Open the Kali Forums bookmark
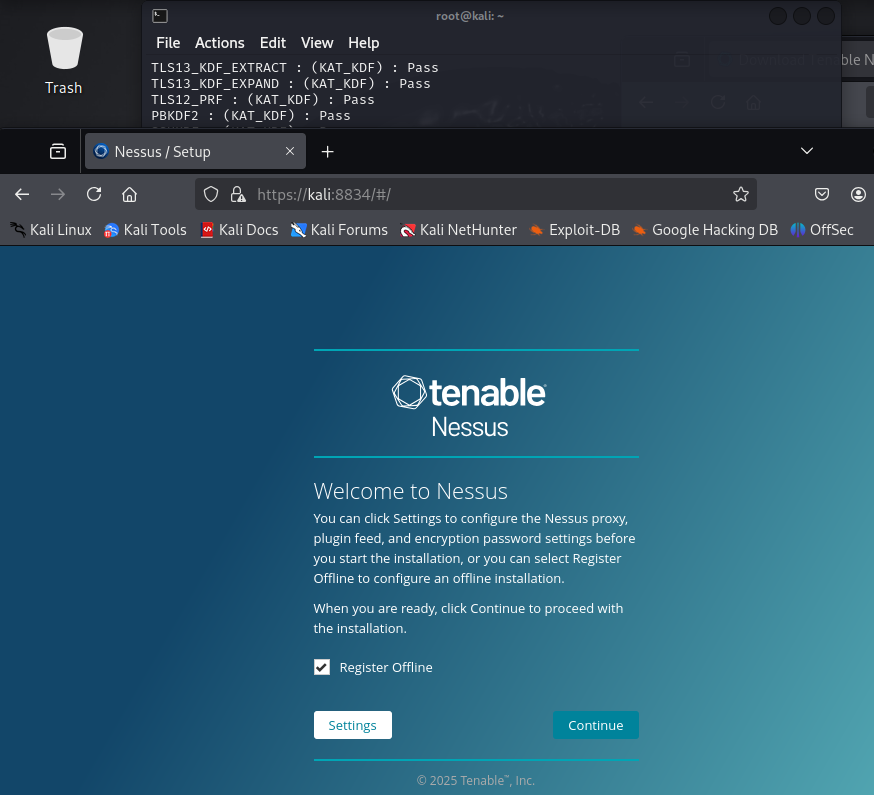874x795 pixels. (339, 230)
